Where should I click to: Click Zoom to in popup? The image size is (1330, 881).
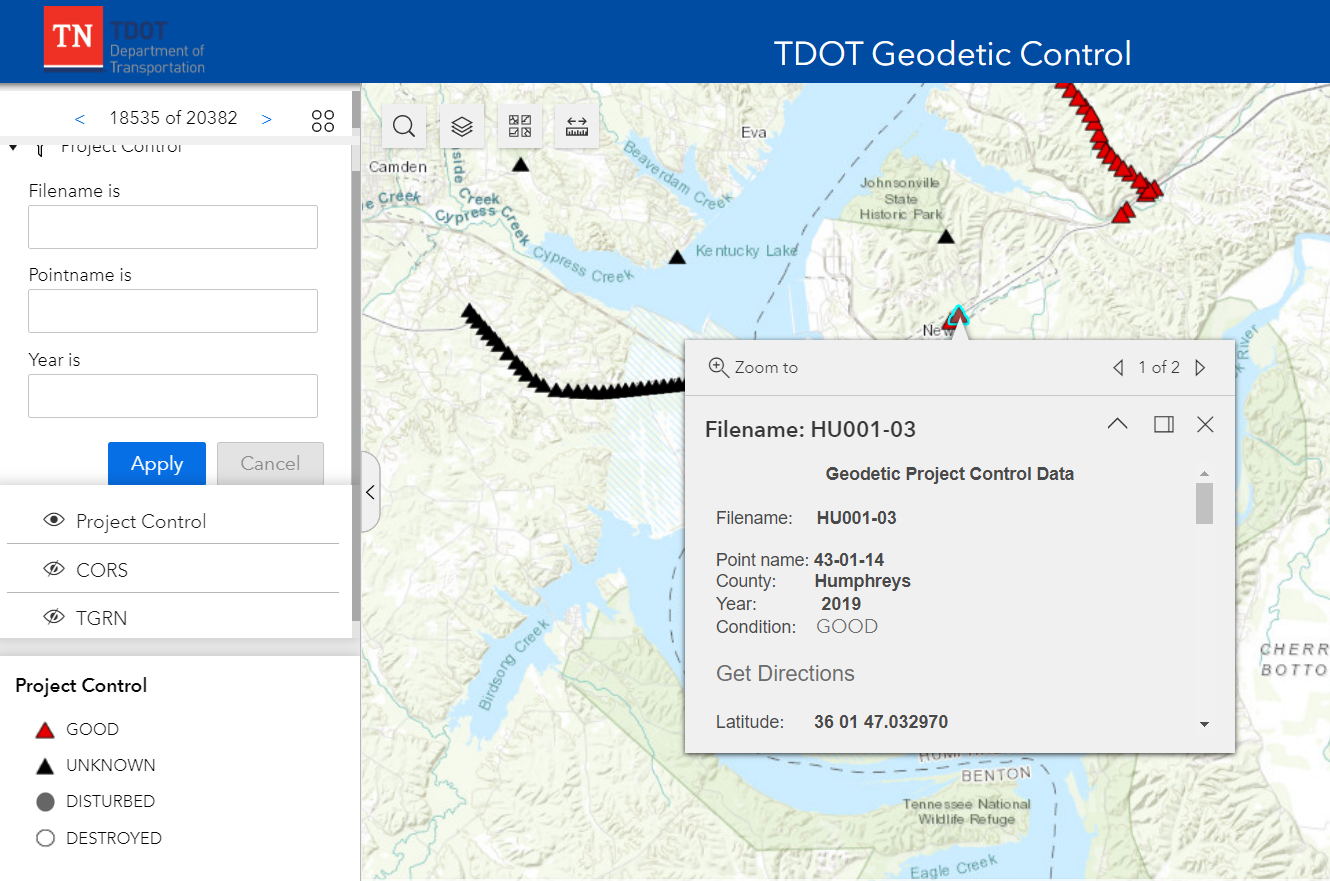[x=753, y=367]
